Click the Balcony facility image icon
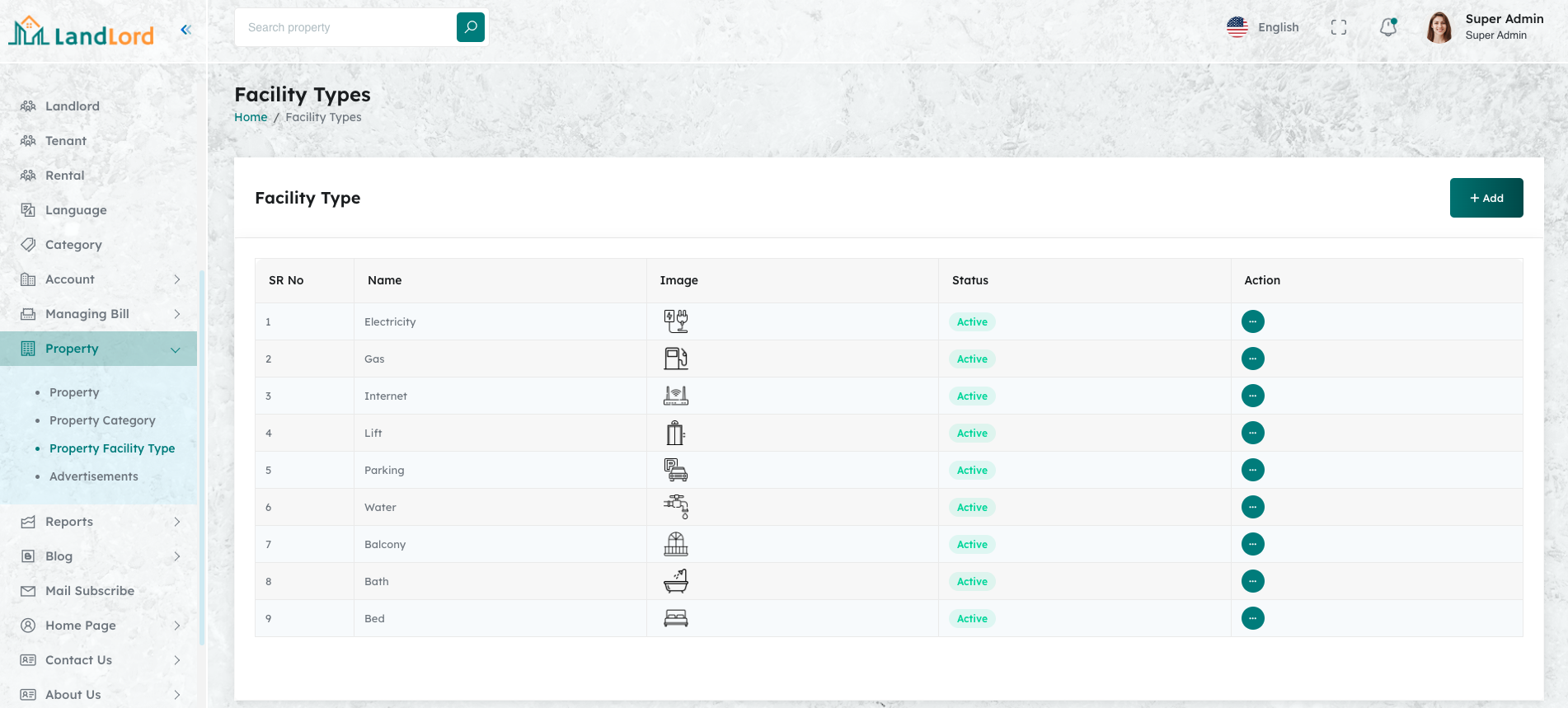Image resolution: width=1568 pixels, height=708 pixels. pos(675,544)
